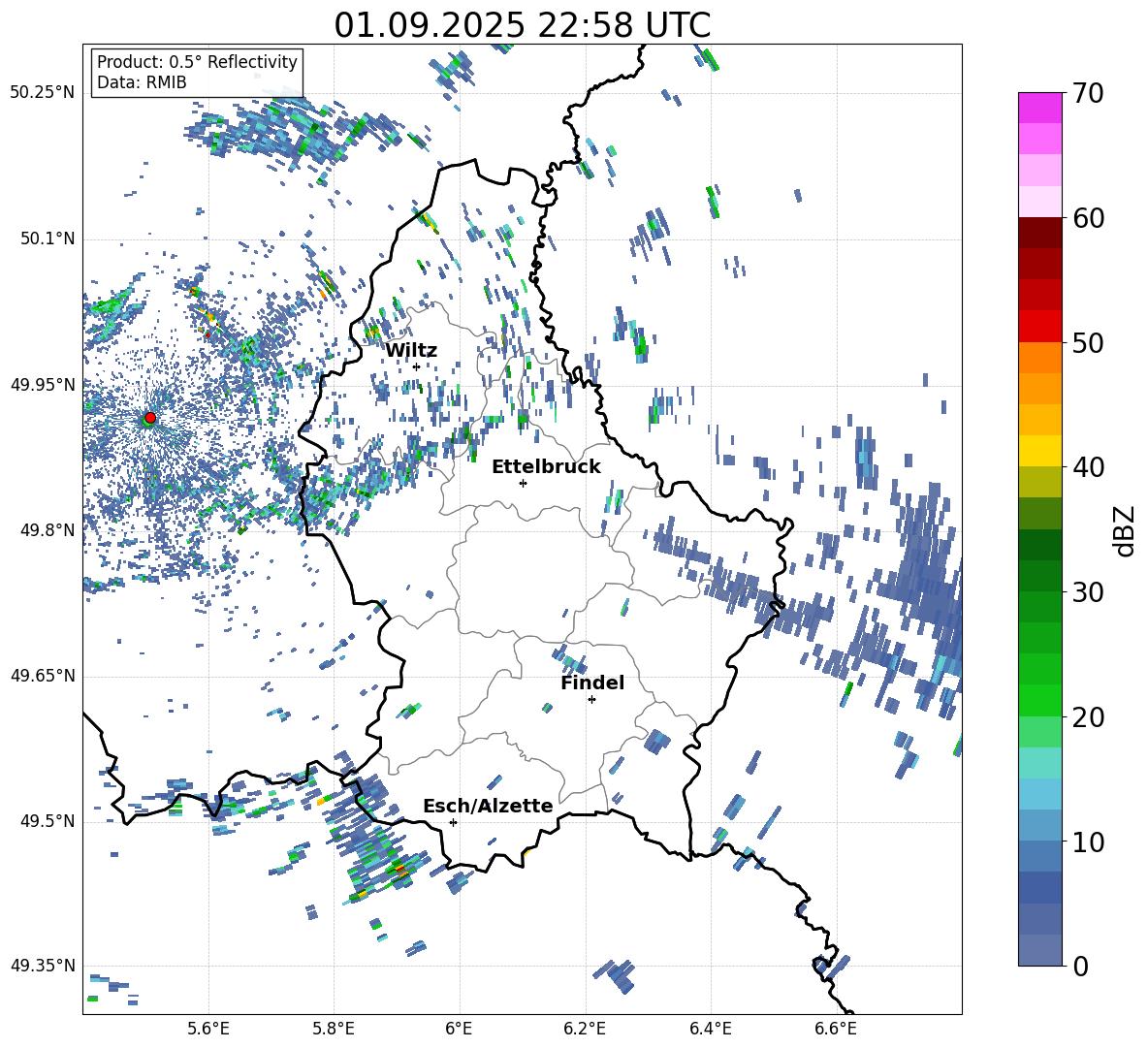Click the 0 colorbar tick label

click(1080, 966)
